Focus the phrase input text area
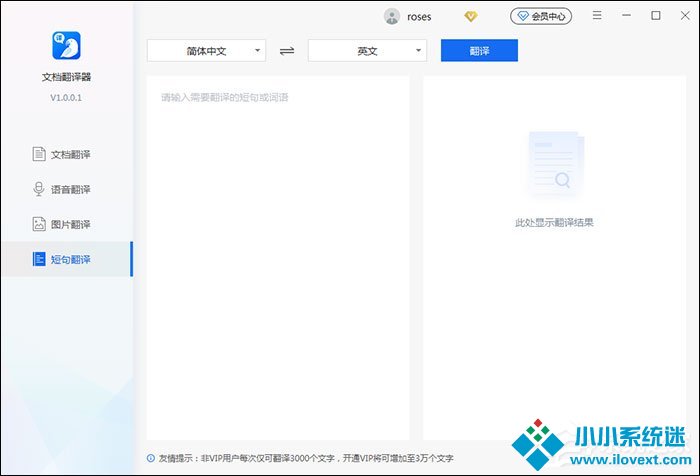The width and height of the screenshot is (700, 476). click(x=277, y=250)
